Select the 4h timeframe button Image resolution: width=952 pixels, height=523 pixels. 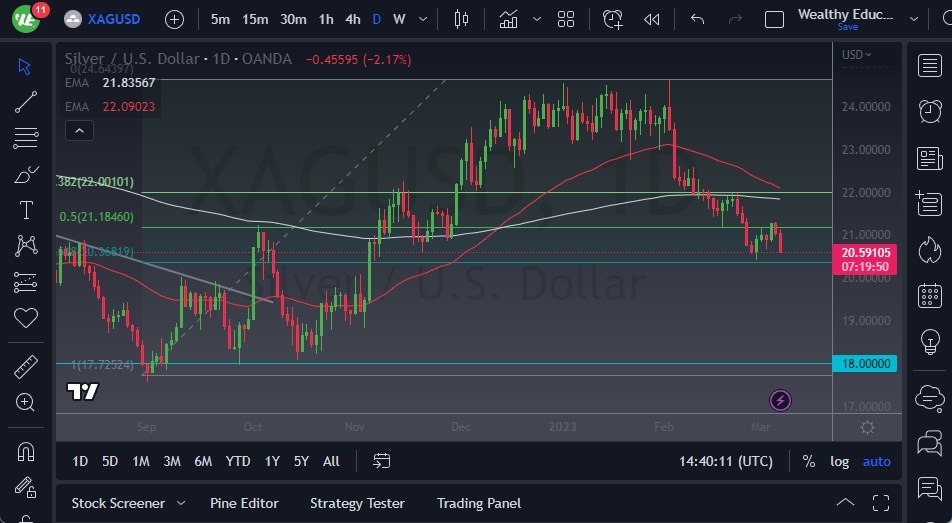pyautogui.click(x=353, y=19)
